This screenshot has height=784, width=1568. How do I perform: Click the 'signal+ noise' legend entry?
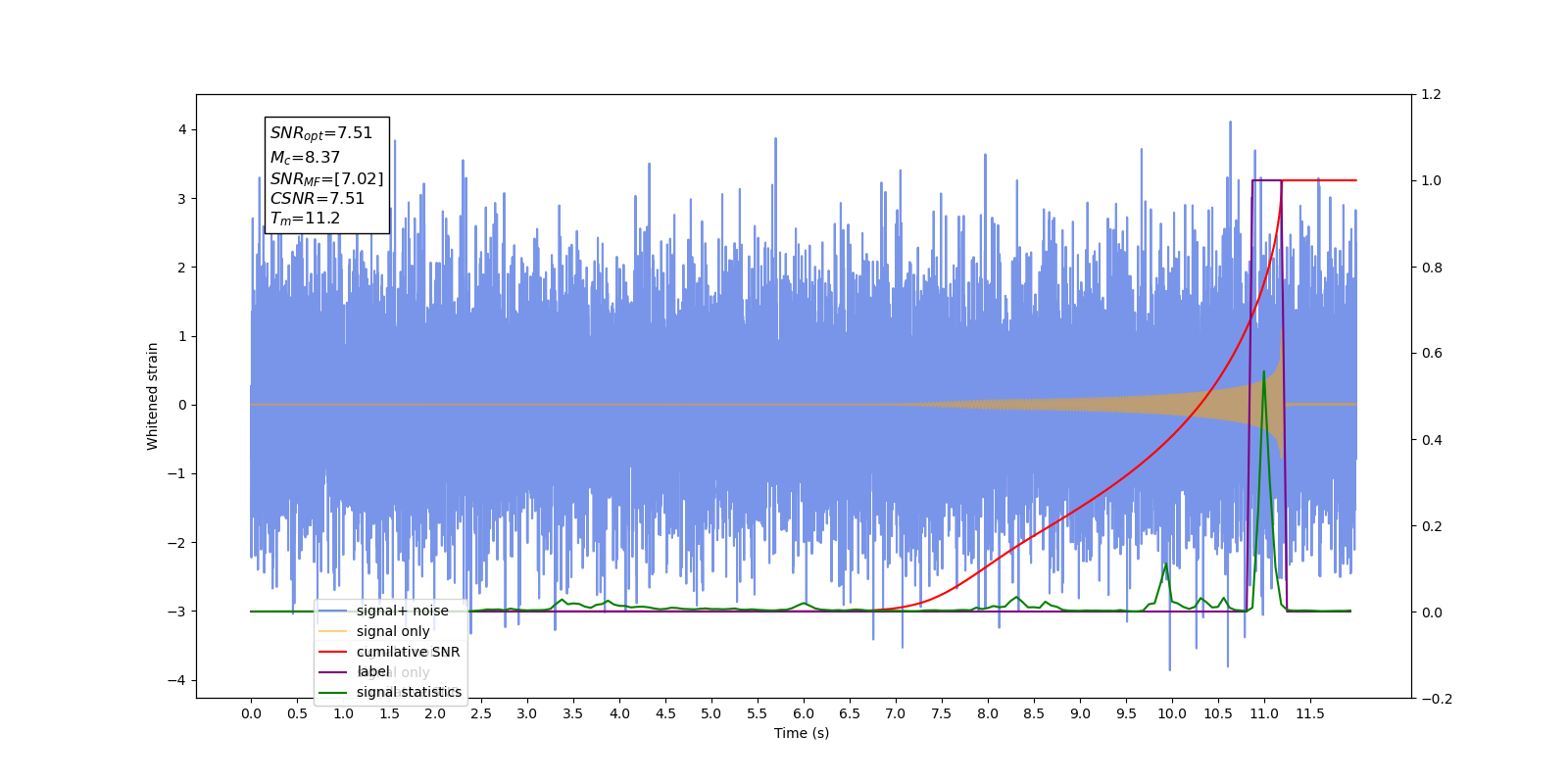[402, 611]
